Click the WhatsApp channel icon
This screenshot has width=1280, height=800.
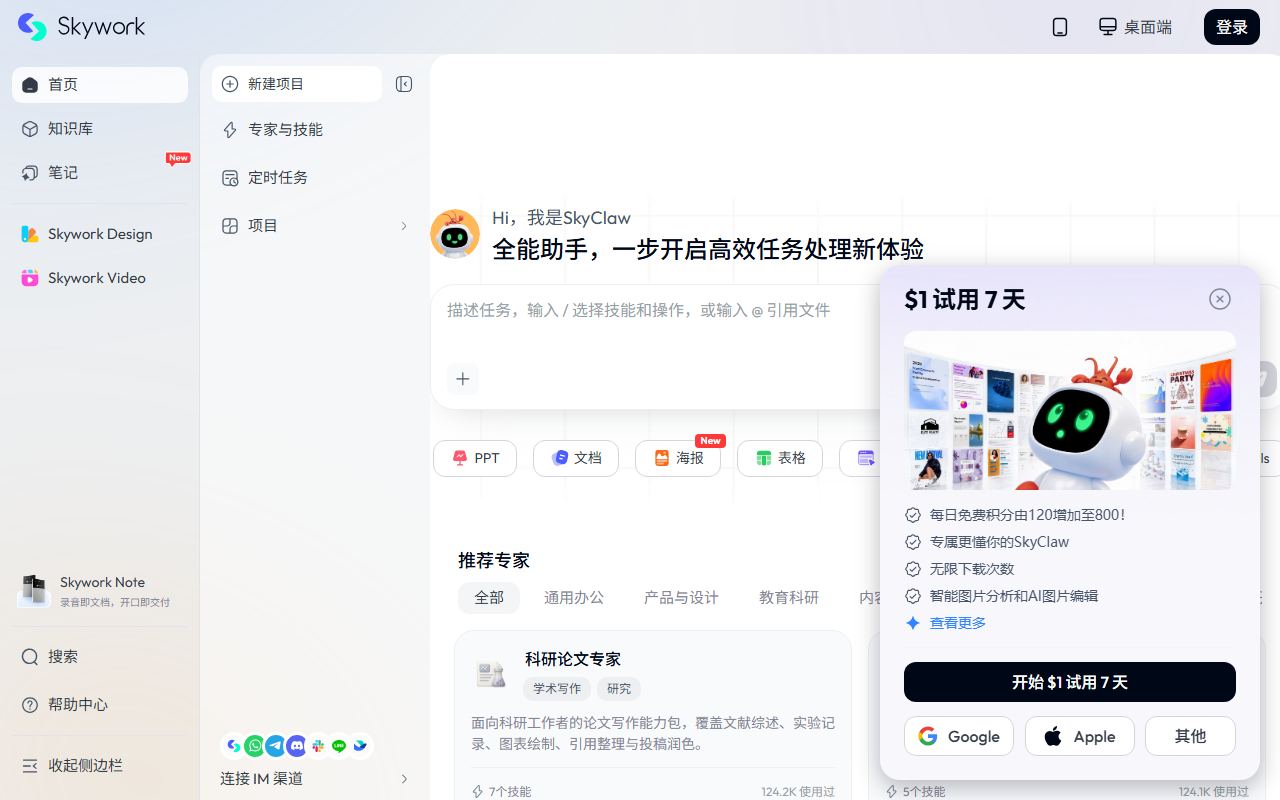click(254, 746)
